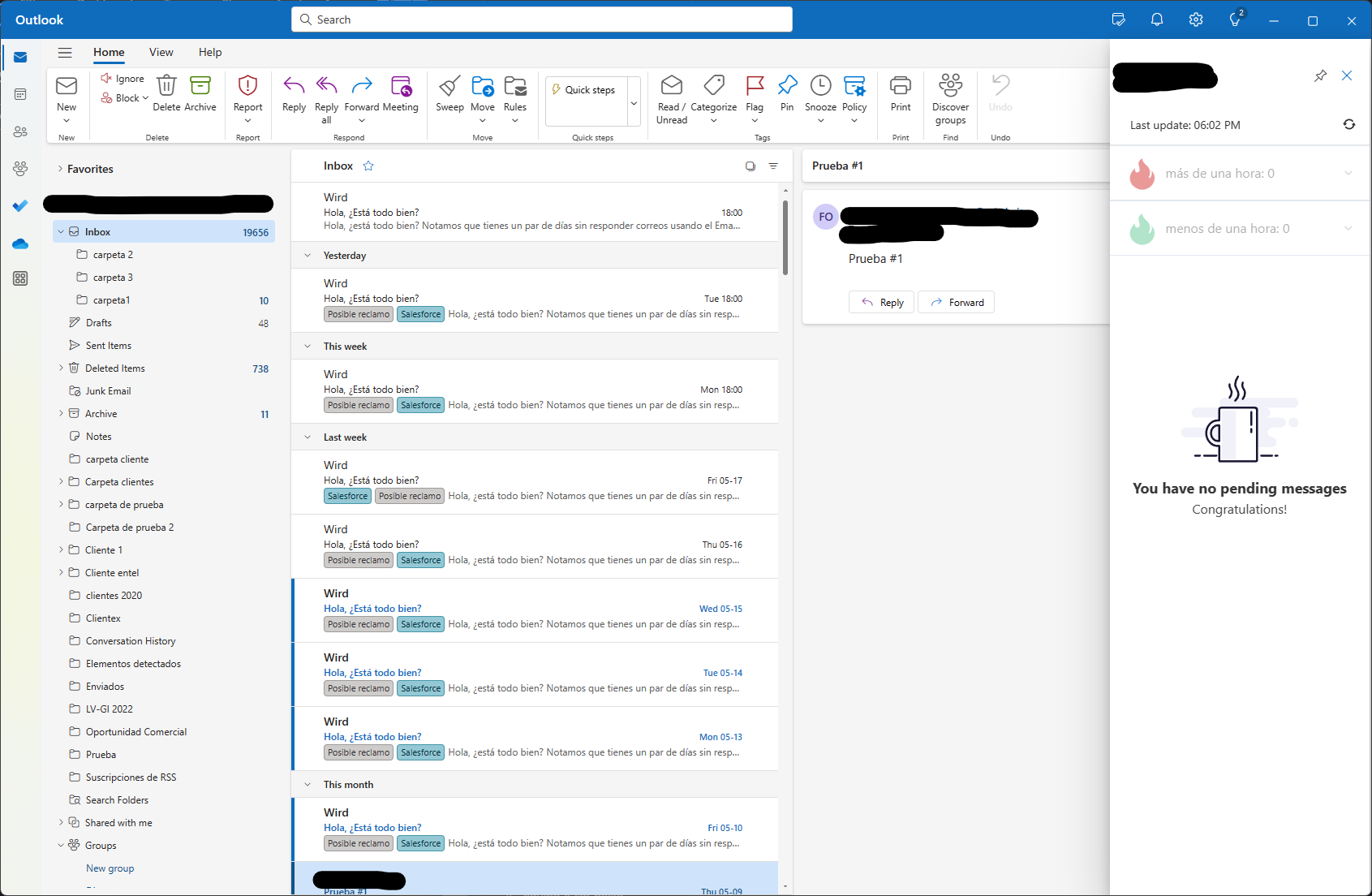Click the Ignore button
This screenshot has width=1372, height=896.
[x=123, y=79]
